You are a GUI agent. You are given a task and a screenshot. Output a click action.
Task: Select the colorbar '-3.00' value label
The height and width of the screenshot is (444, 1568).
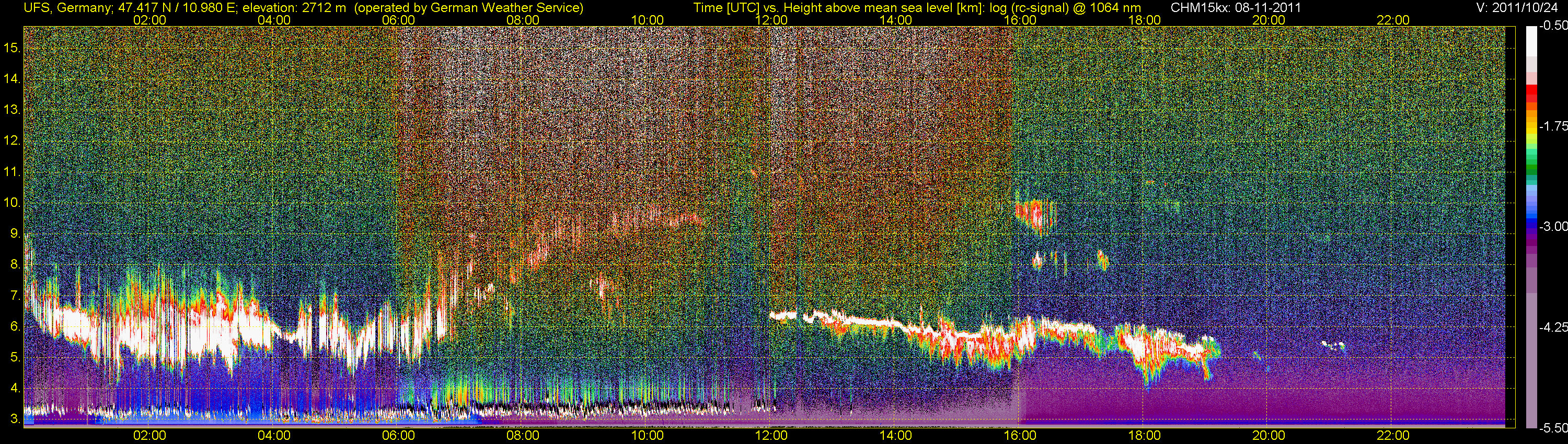tap(1553, 226)
